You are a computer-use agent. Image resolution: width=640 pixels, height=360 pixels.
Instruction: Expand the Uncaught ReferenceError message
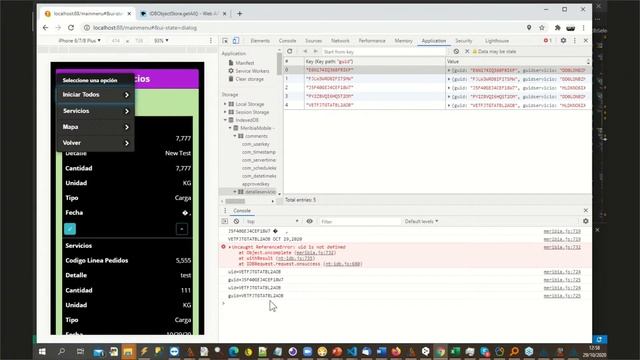click(x=229, y=247)
